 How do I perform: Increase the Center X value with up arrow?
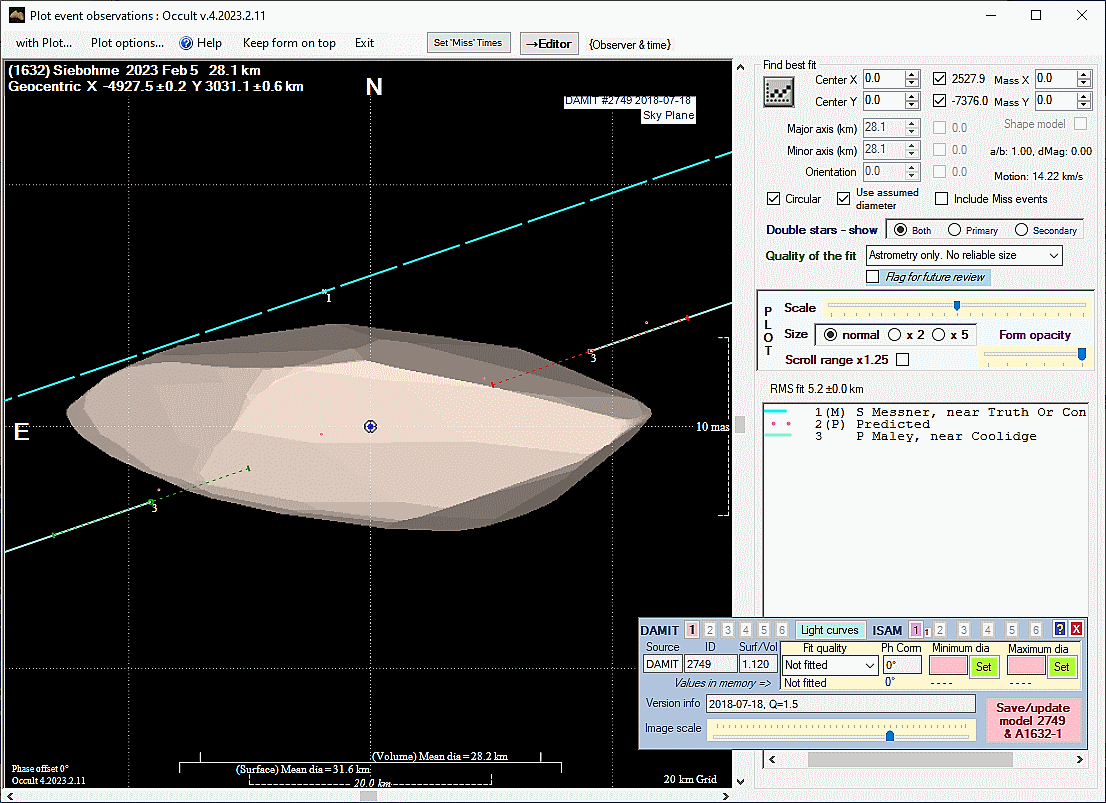[911, 75]
